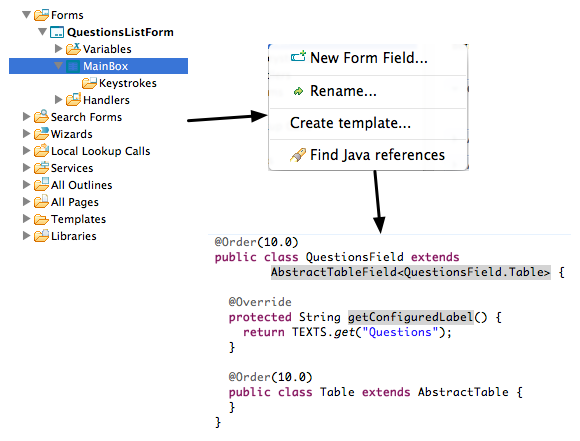The width and height of the screenshot is (580, 441).
Task: Click the Services folder icon
Action: [x=41, y=168]
